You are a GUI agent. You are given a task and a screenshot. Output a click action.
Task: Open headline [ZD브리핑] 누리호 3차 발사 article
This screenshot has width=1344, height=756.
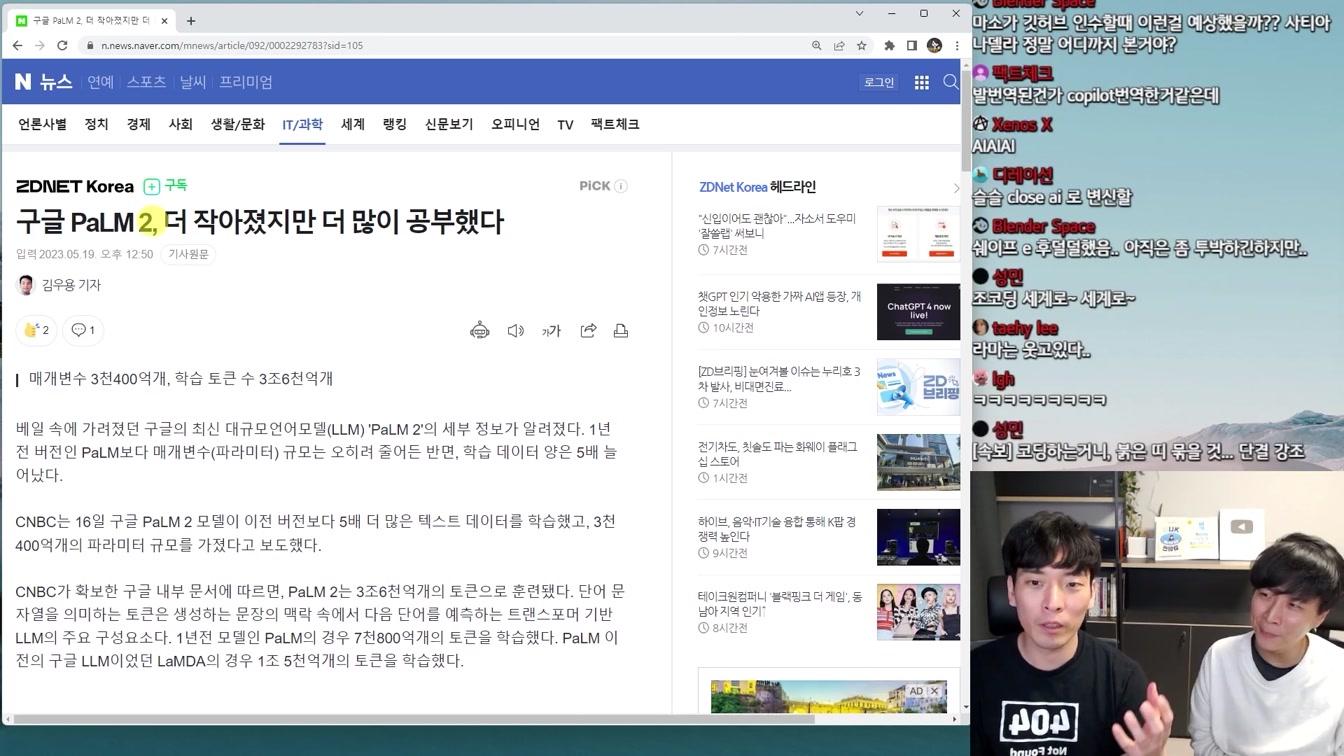(x=779, y=379)
